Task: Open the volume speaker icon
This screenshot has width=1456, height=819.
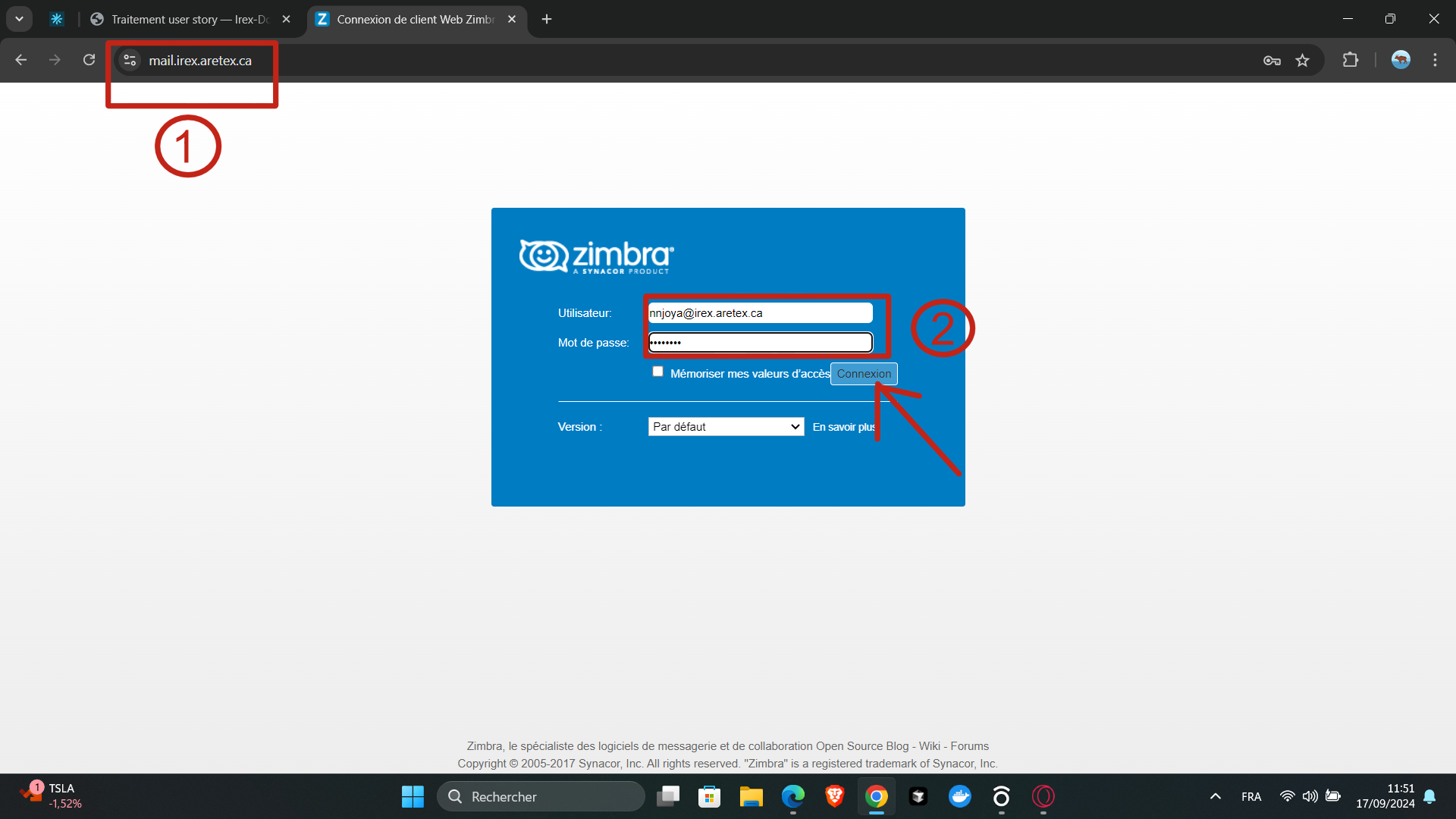Action: pos(1310,796)
